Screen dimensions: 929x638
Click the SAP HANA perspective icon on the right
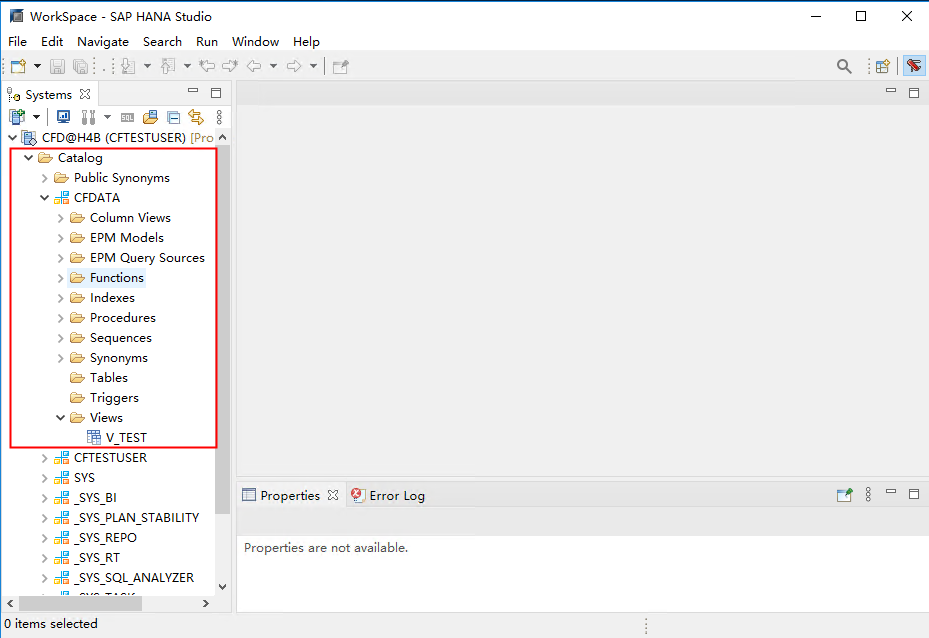(x=912, y=66)
